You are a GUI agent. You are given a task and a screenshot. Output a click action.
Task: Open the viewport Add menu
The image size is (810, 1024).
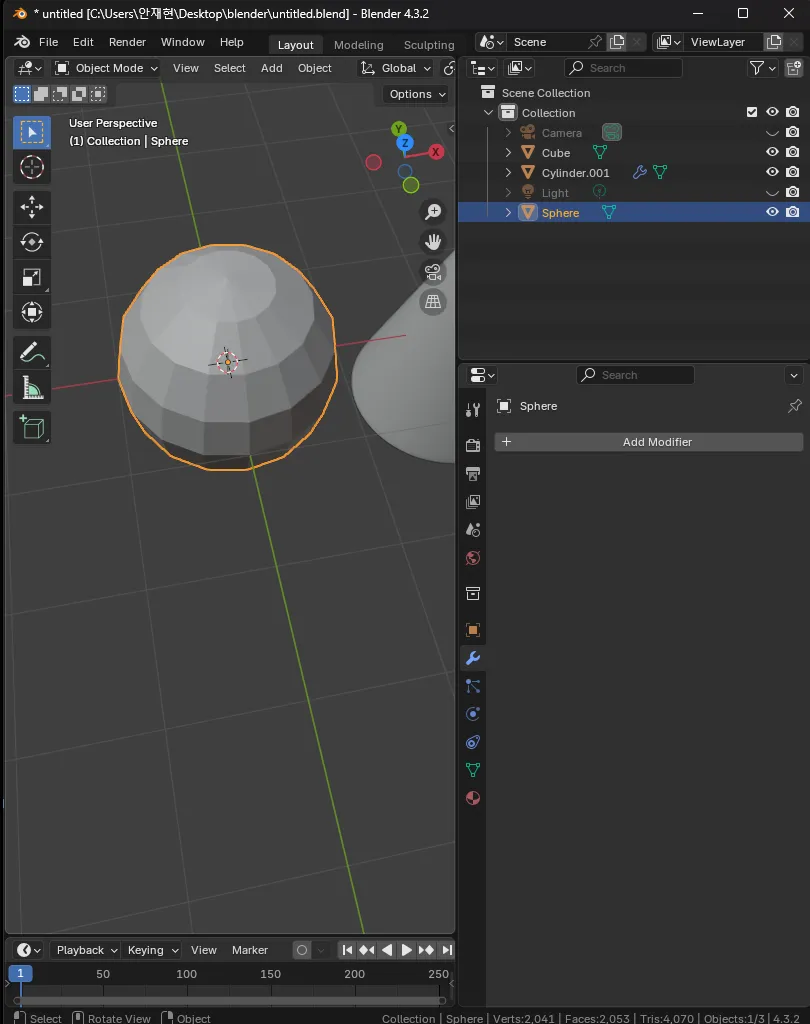click(272, 68)
